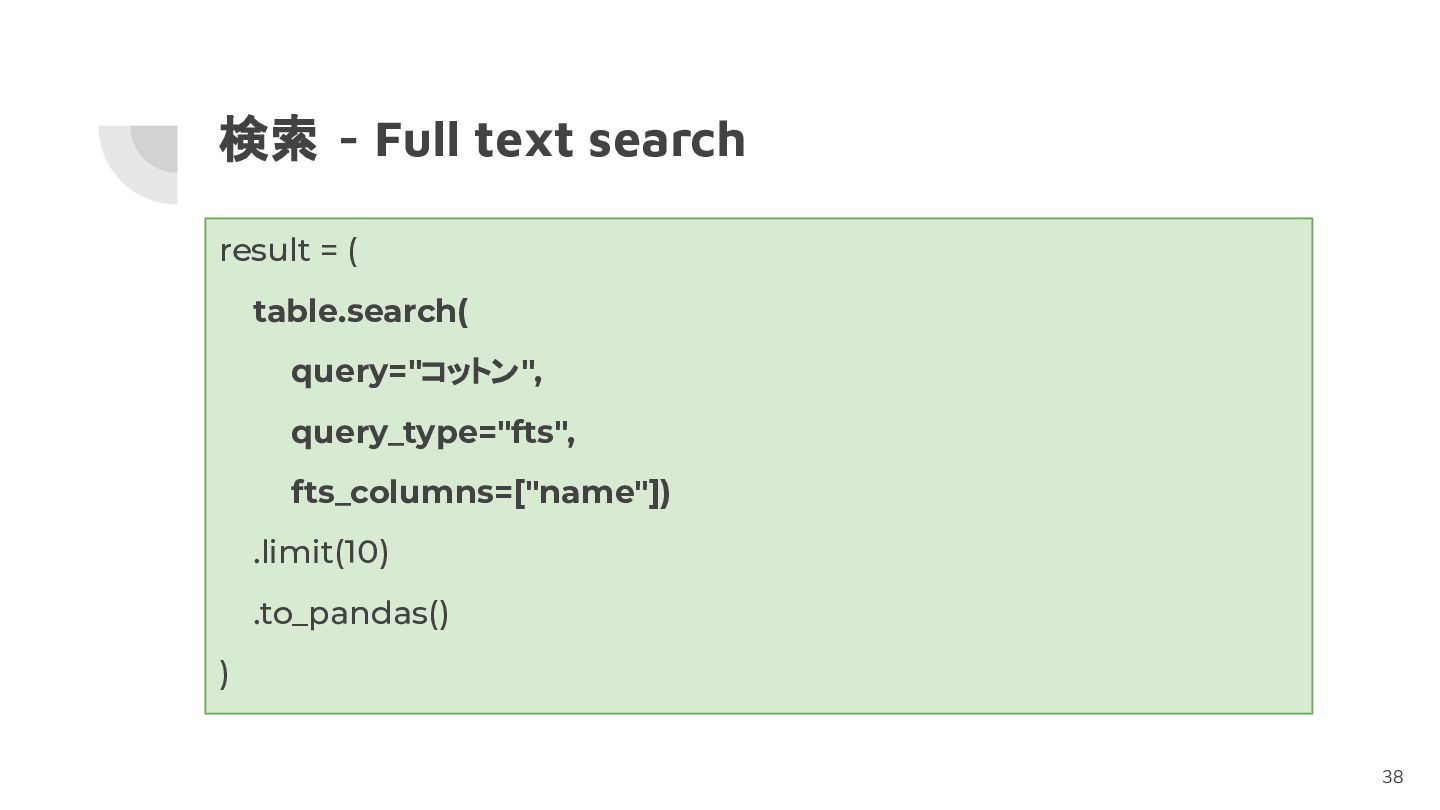Click the query="コットン" line

416,372
